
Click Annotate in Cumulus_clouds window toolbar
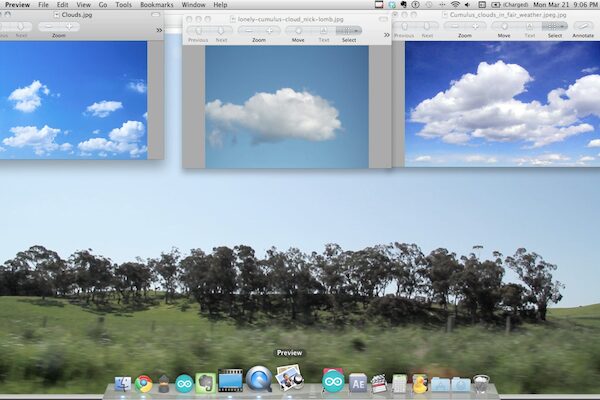[x=583, y=26]
